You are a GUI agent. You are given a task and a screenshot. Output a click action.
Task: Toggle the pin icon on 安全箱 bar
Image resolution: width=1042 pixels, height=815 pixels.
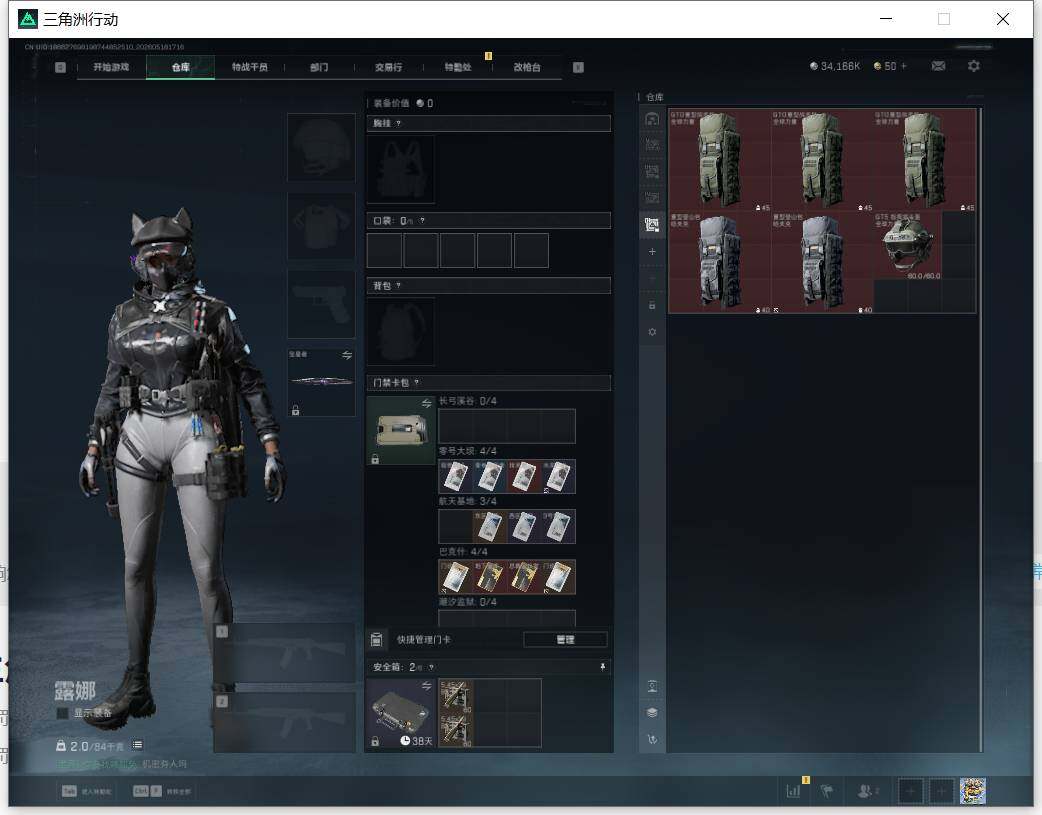pos(603,667)
